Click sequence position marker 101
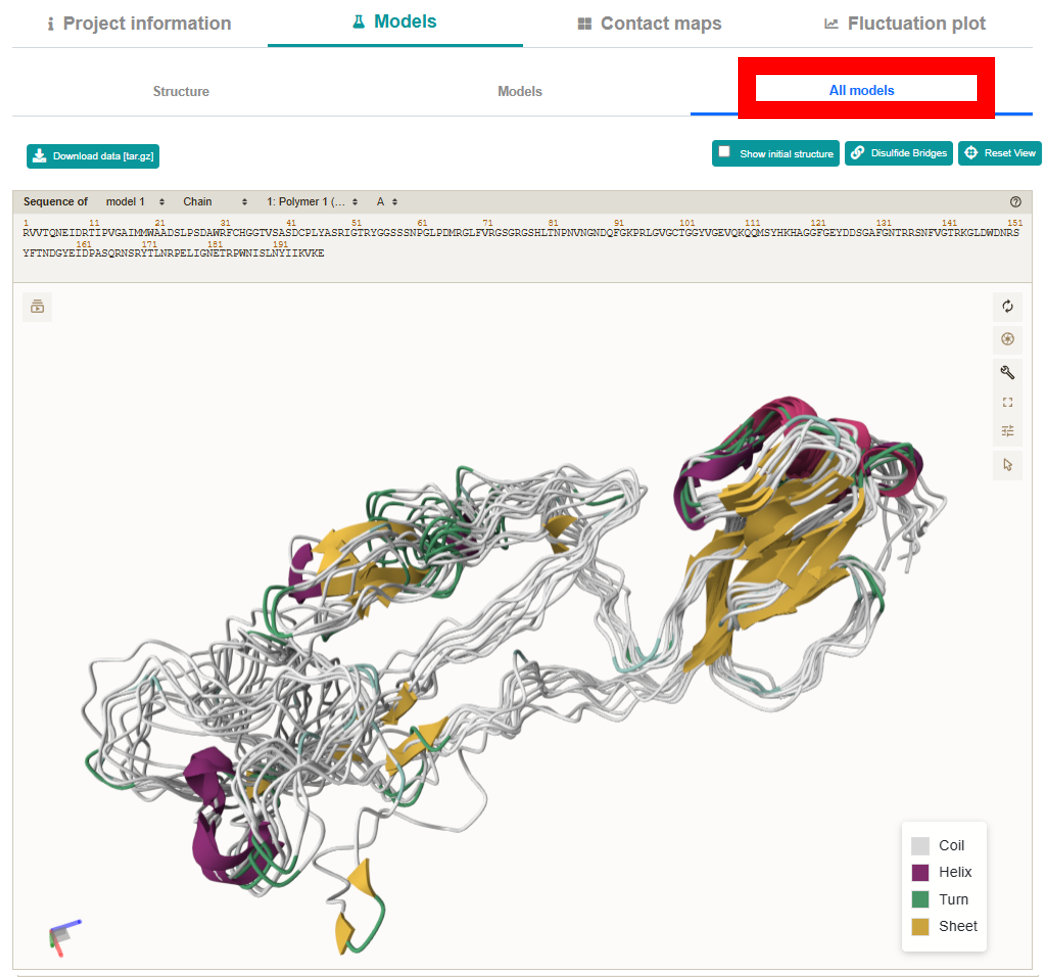 click(x=687, y=223)
